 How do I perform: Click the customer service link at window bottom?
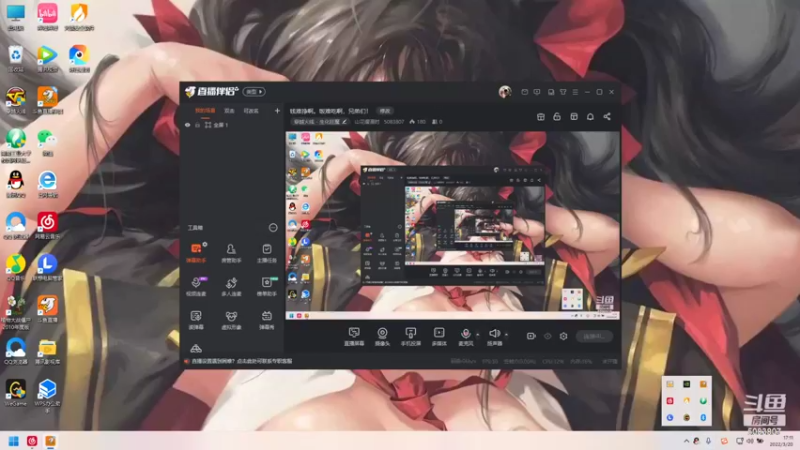coord(242,361)
